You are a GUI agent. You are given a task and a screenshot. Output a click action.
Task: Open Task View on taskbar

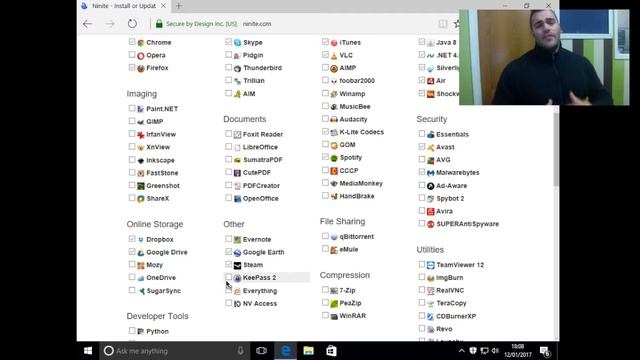click(261, 351)
